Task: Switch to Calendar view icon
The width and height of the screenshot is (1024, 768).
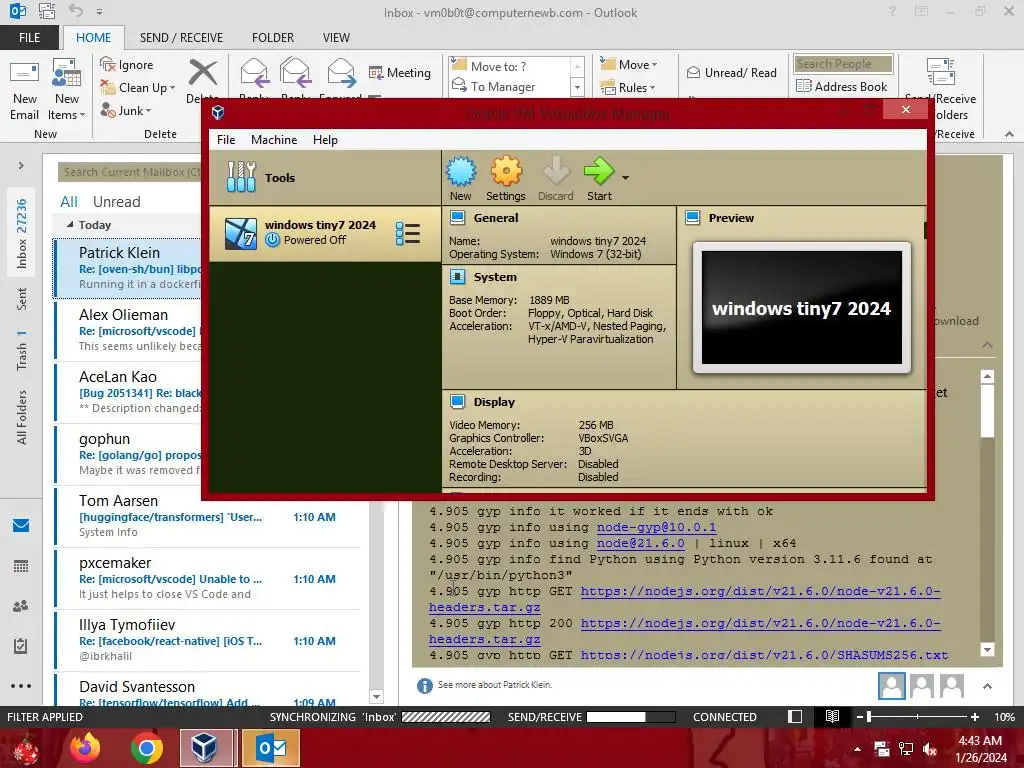Action: (21, 566)
